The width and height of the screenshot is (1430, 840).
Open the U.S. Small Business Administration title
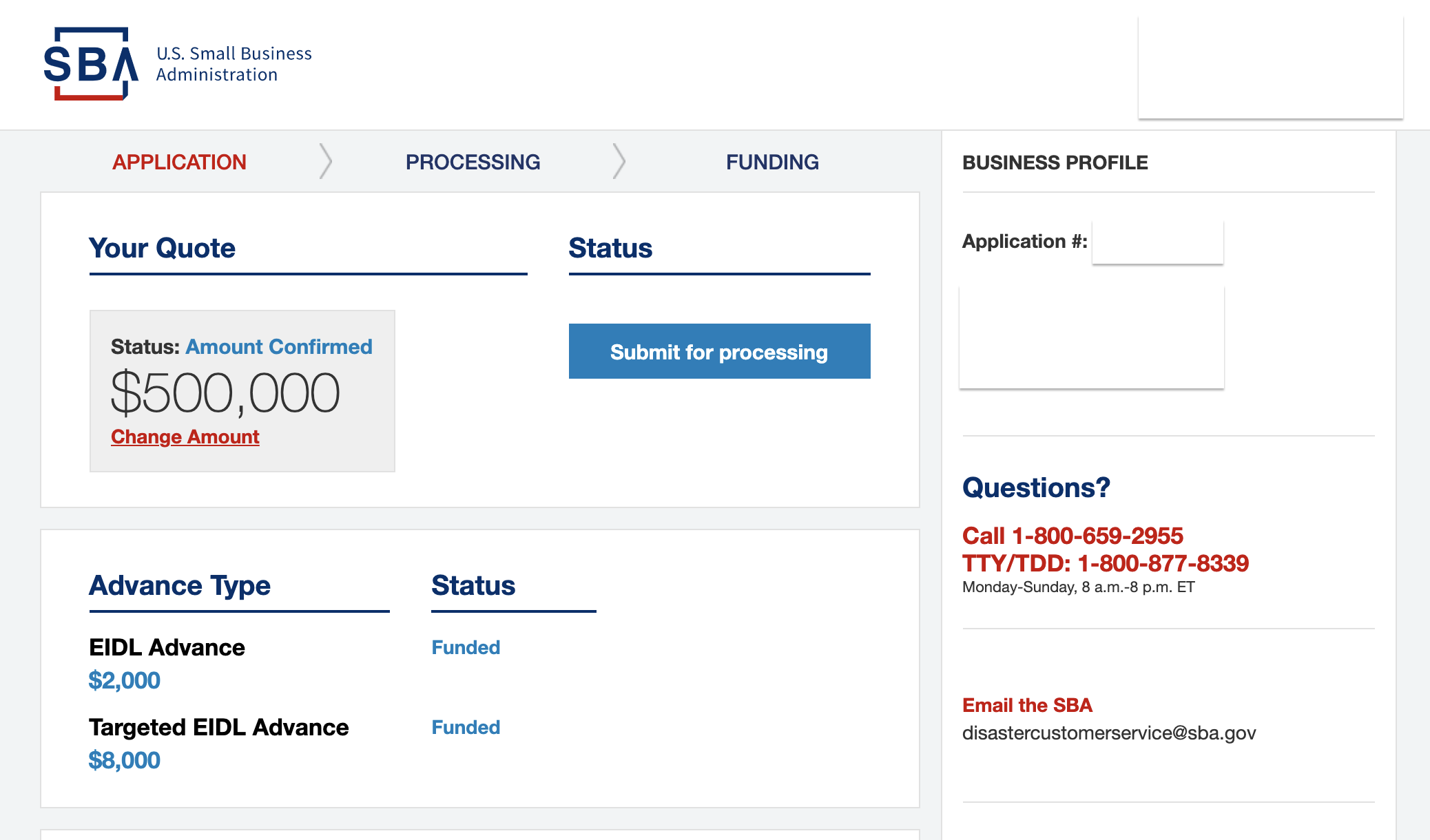point(234,64)
